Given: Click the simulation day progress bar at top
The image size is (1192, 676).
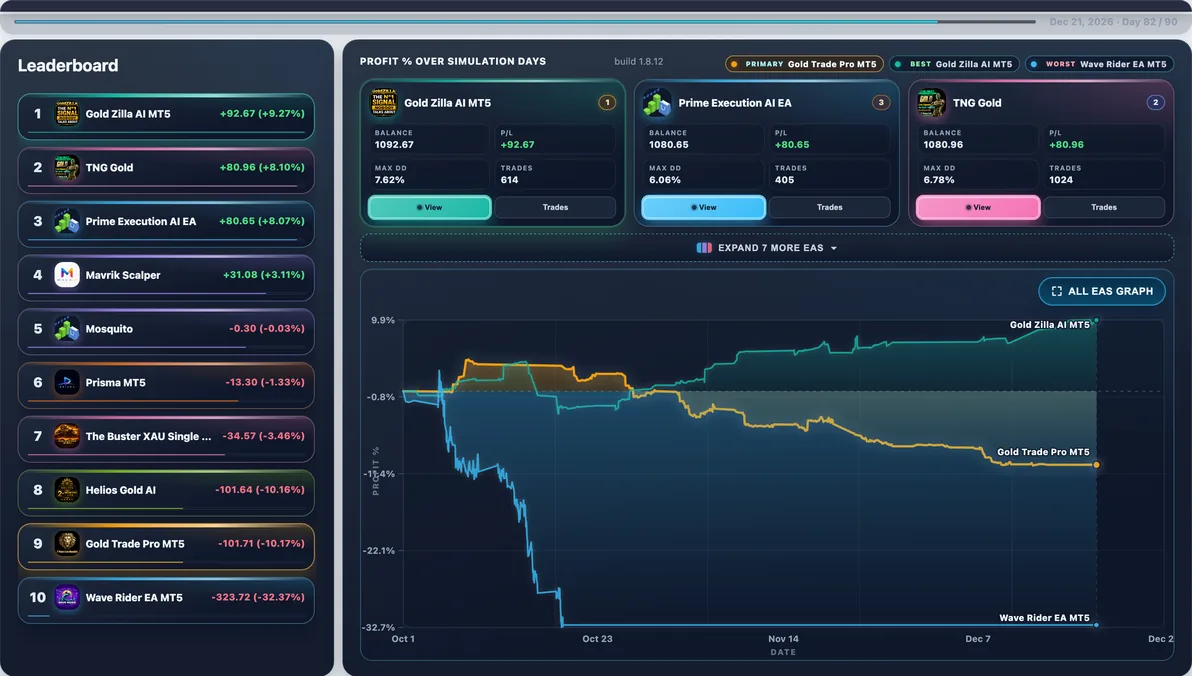Looking at the screenshot, I should [525, 21].
